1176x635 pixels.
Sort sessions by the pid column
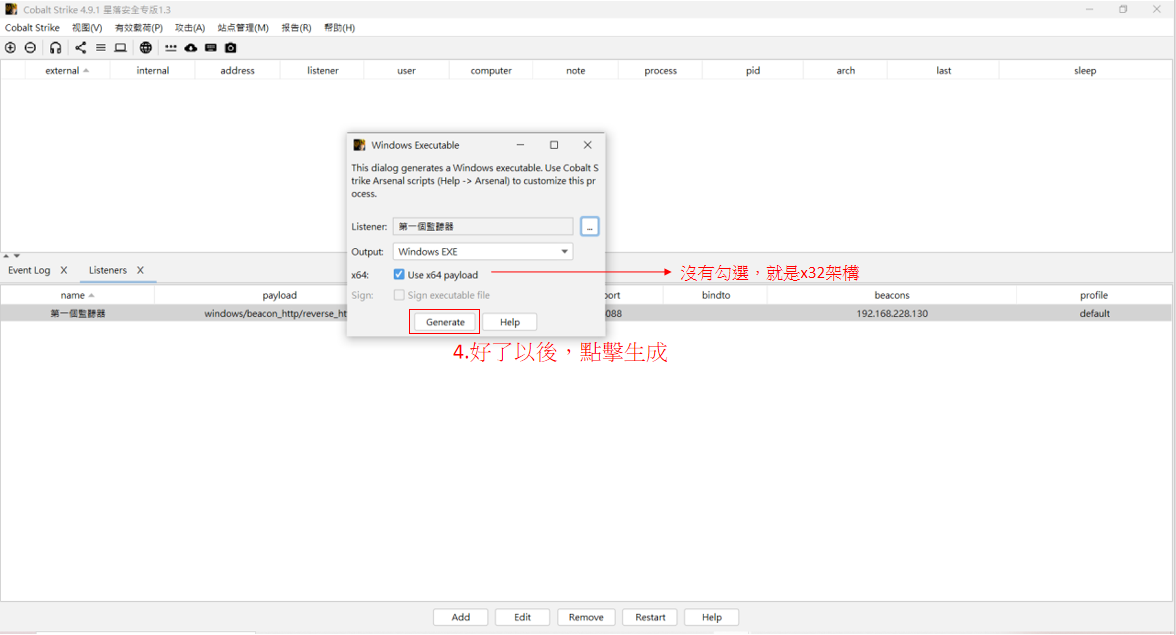tap(753, 70)
